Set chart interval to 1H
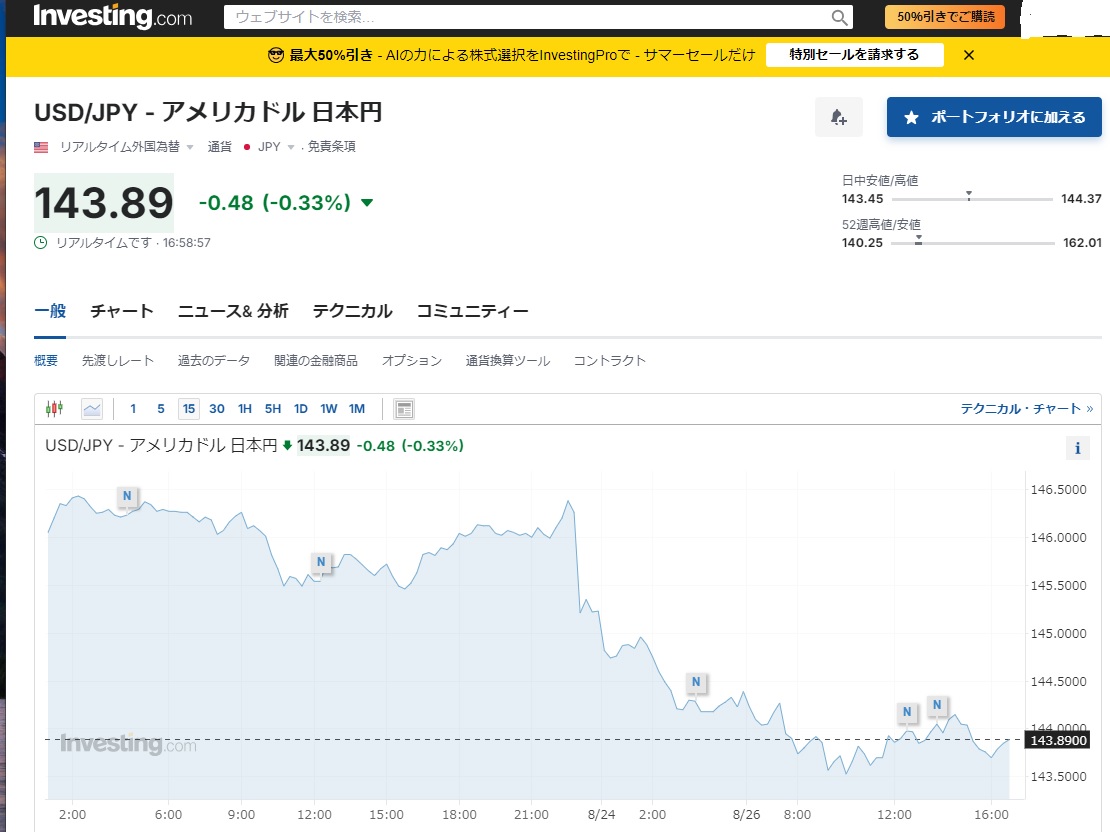Screen dimensions: 1110x832 [x=245, y=408]
